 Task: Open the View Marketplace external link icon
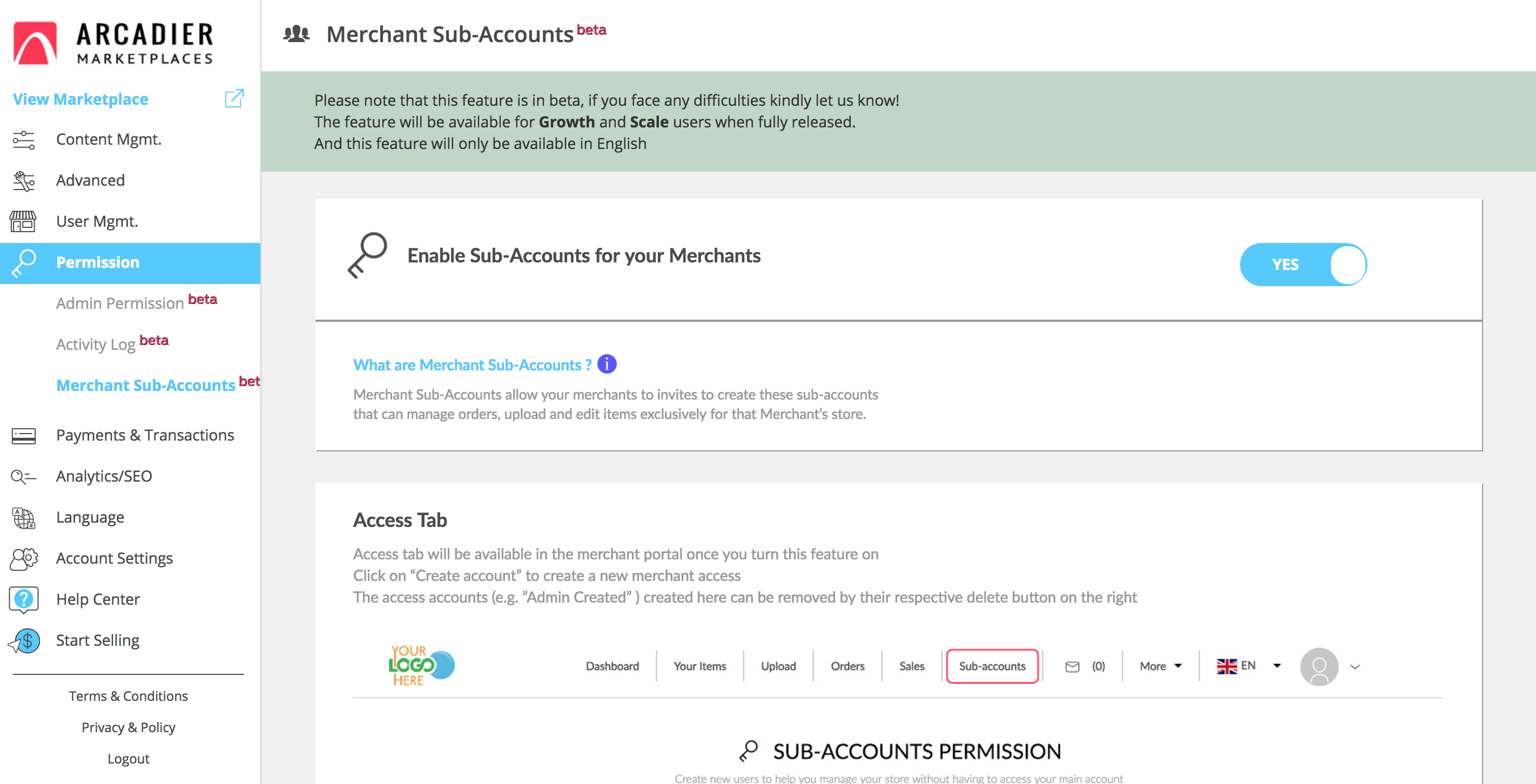click(234, 98)
